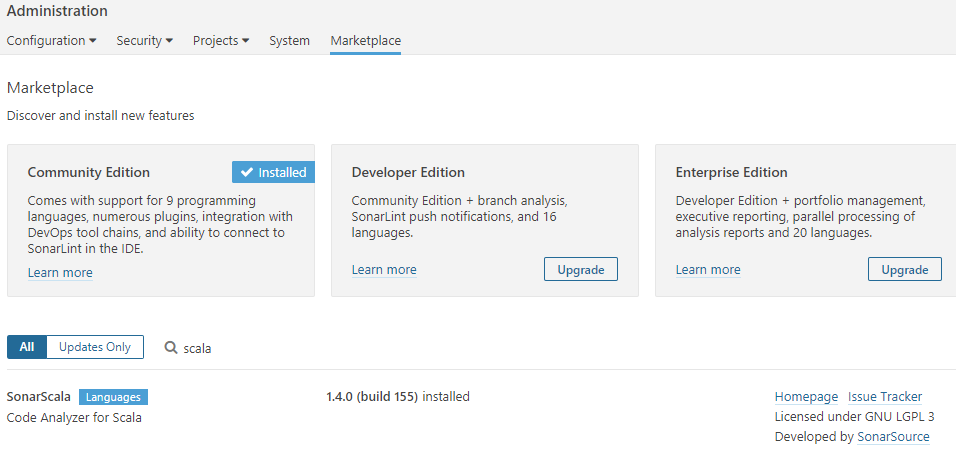This screenshot has height=459, width=956.
Task: Learn more about Developer Edition
Action: coord(384,269)
